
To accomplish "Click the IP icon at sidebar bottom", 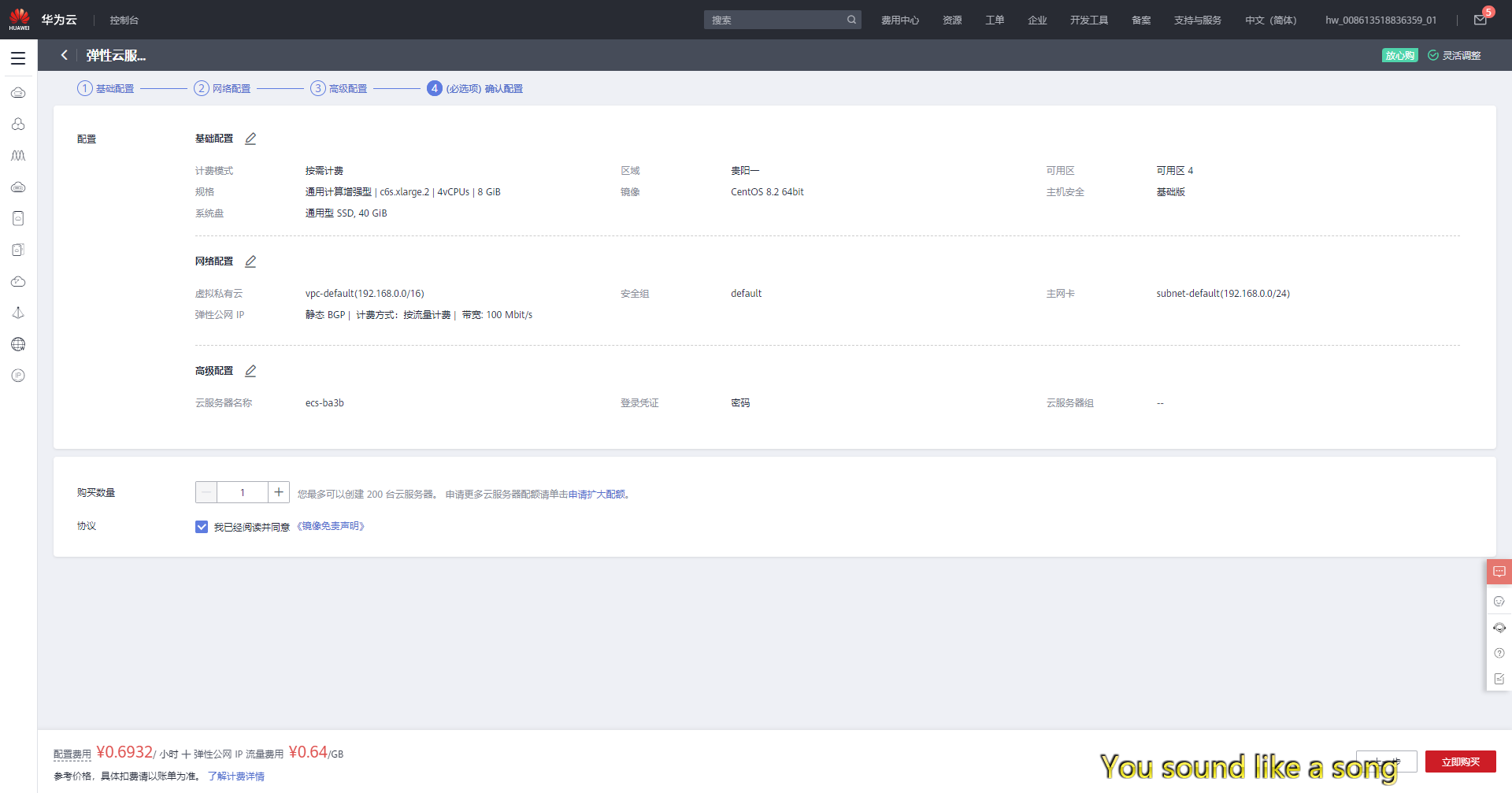I will [17, 376].
